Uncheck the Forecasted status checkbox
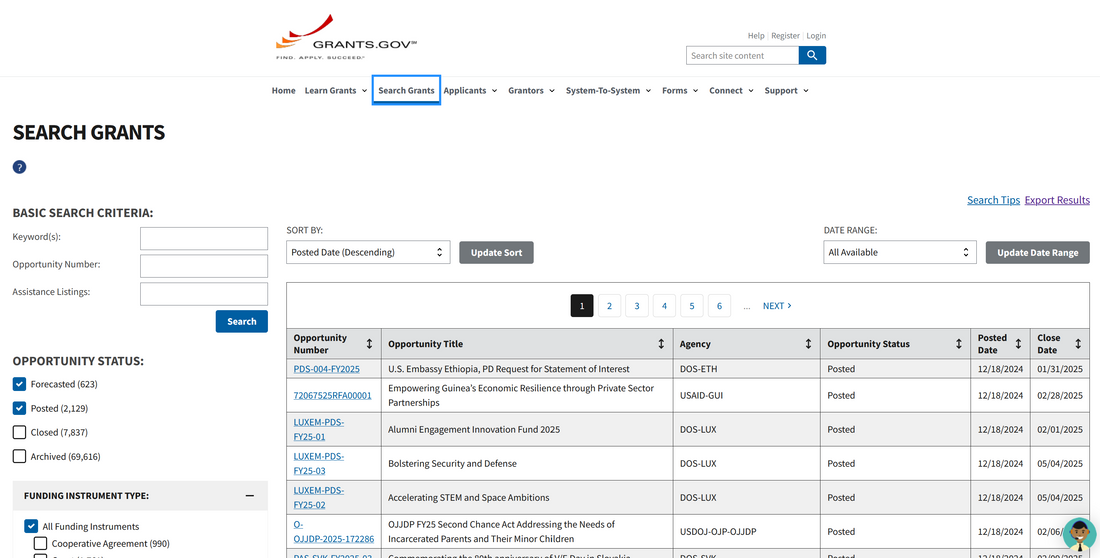This screenshot has height=558, width=1100. [19, 384]
